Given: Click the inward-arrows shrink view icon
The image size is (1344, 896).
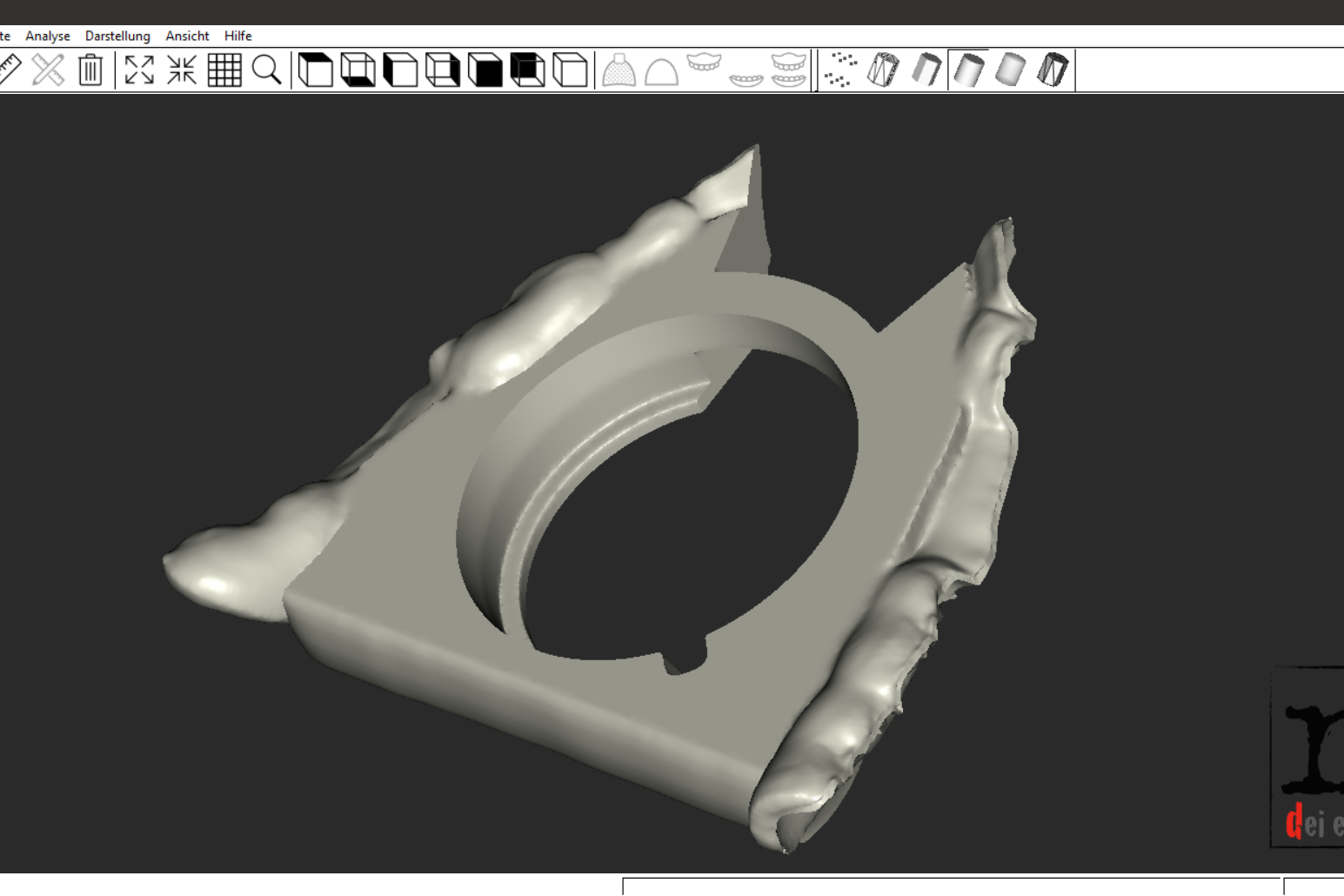Looking at the screenshot, I should coord(182,70).
